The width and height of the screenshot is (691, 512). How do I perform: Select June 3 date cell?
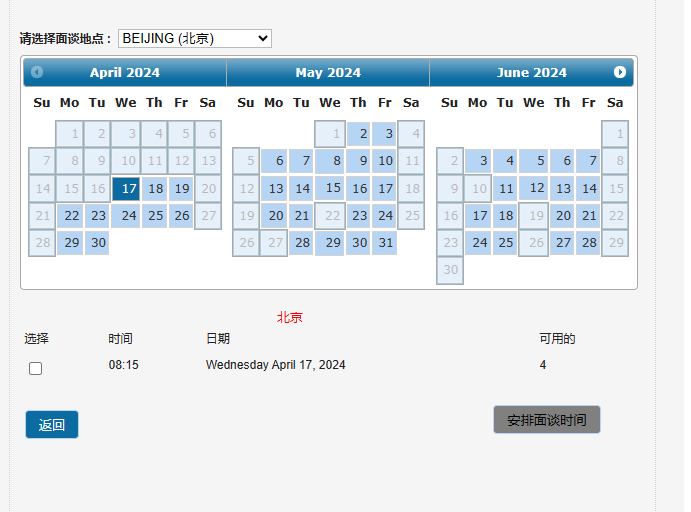pos(478,160)
